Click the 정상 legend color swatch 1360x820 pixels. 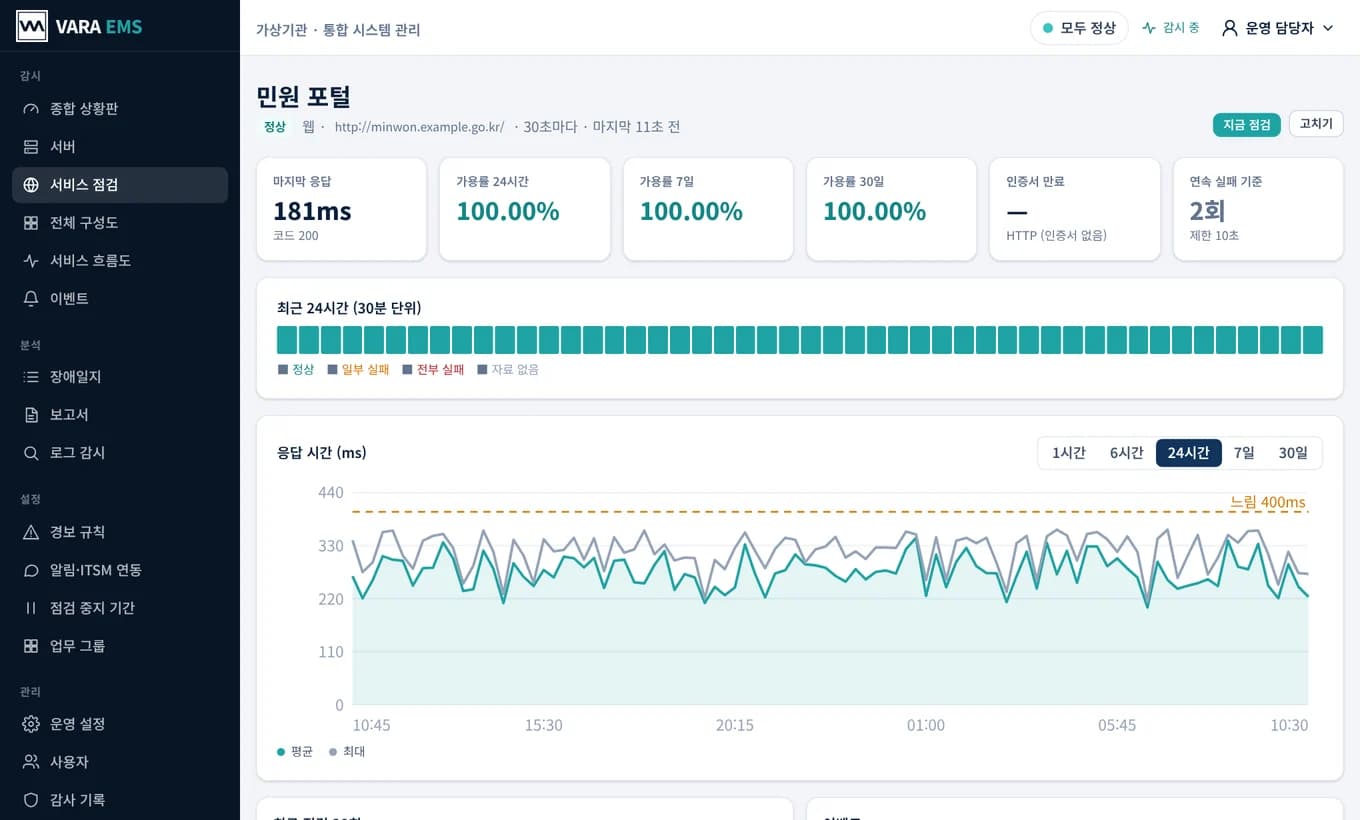[x=283, y=369]
